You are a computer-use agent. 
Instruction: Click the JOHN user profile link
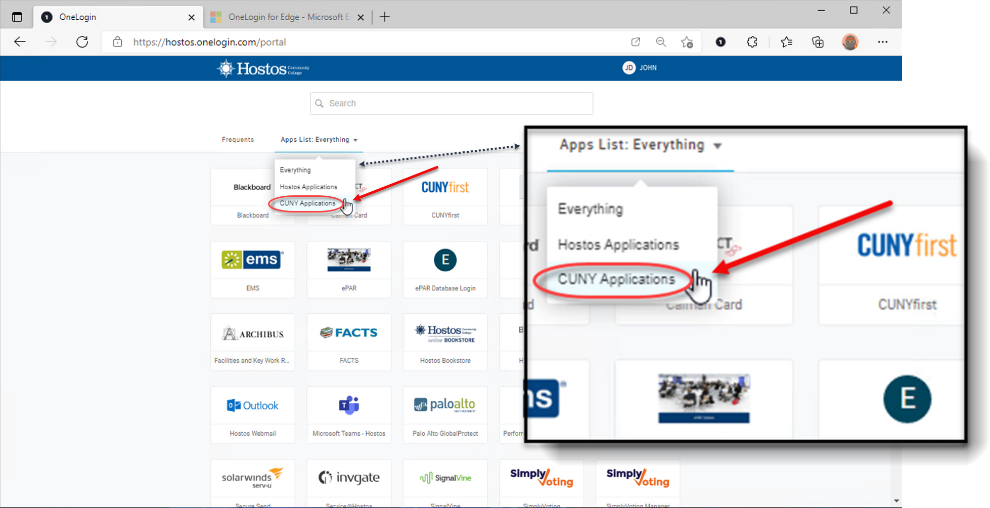pyautogui.click(x=640, y=68)
